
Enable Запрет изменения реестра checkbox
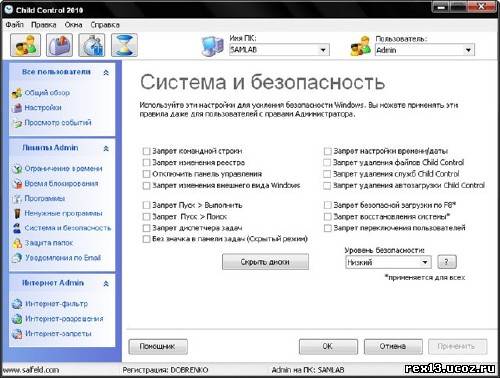tap(146, 163)
